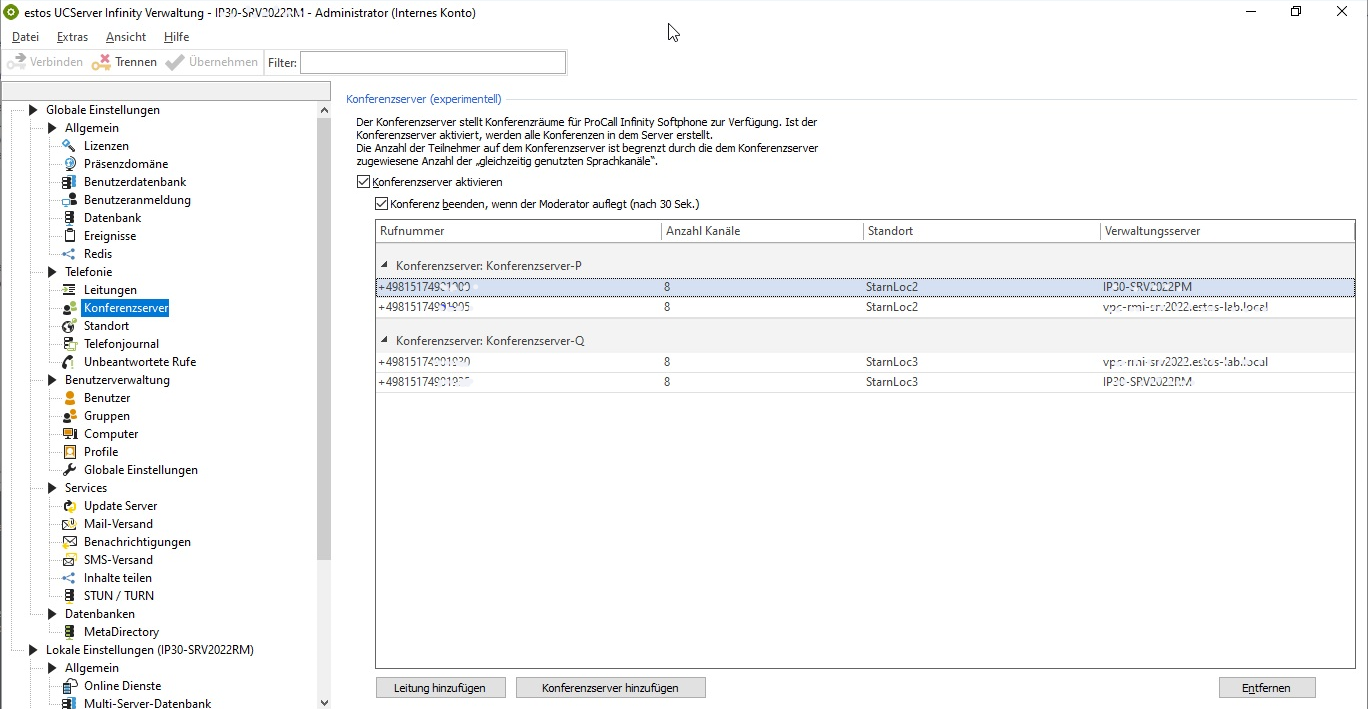This screenshot has height=709, width=1368.
Task: Collapse the Lokale Einstellungen (IP30-SRV2022RM) node
Action: [33, 650]
